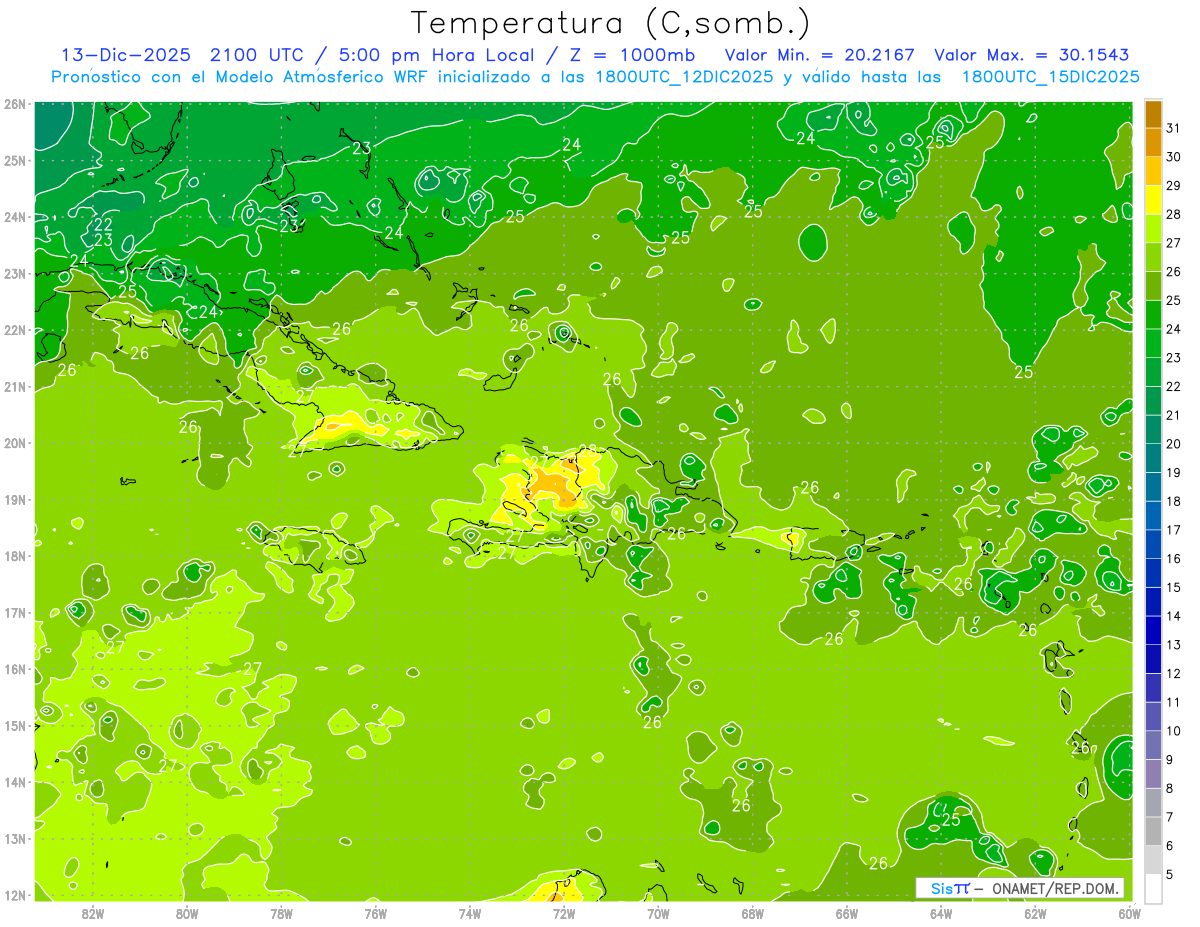Click the "74W" longitude axis label
The image size is (1200, 927).
(x=470, y=913)
